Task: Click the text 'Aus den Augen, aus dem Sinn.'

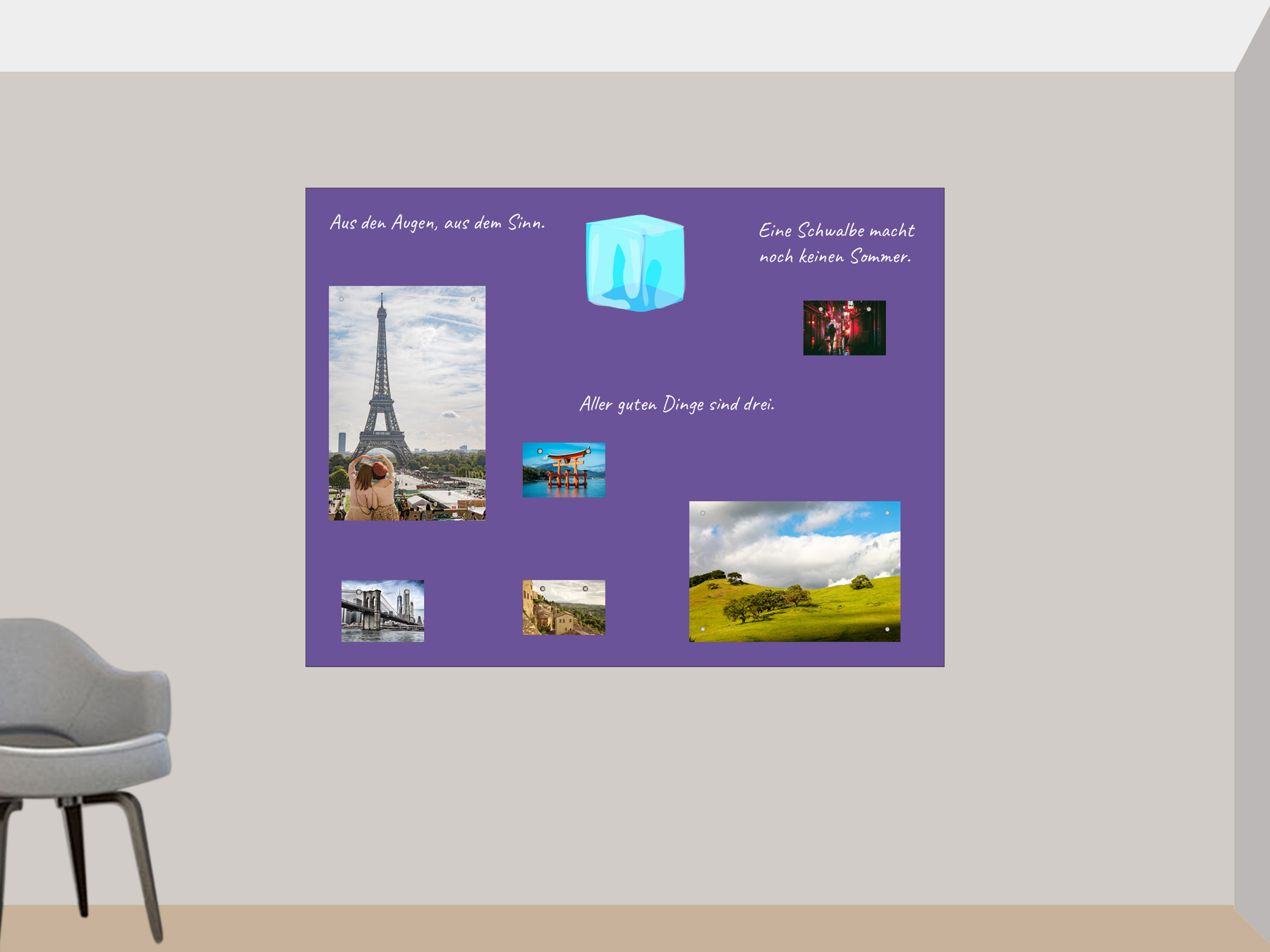Action: 437,223
